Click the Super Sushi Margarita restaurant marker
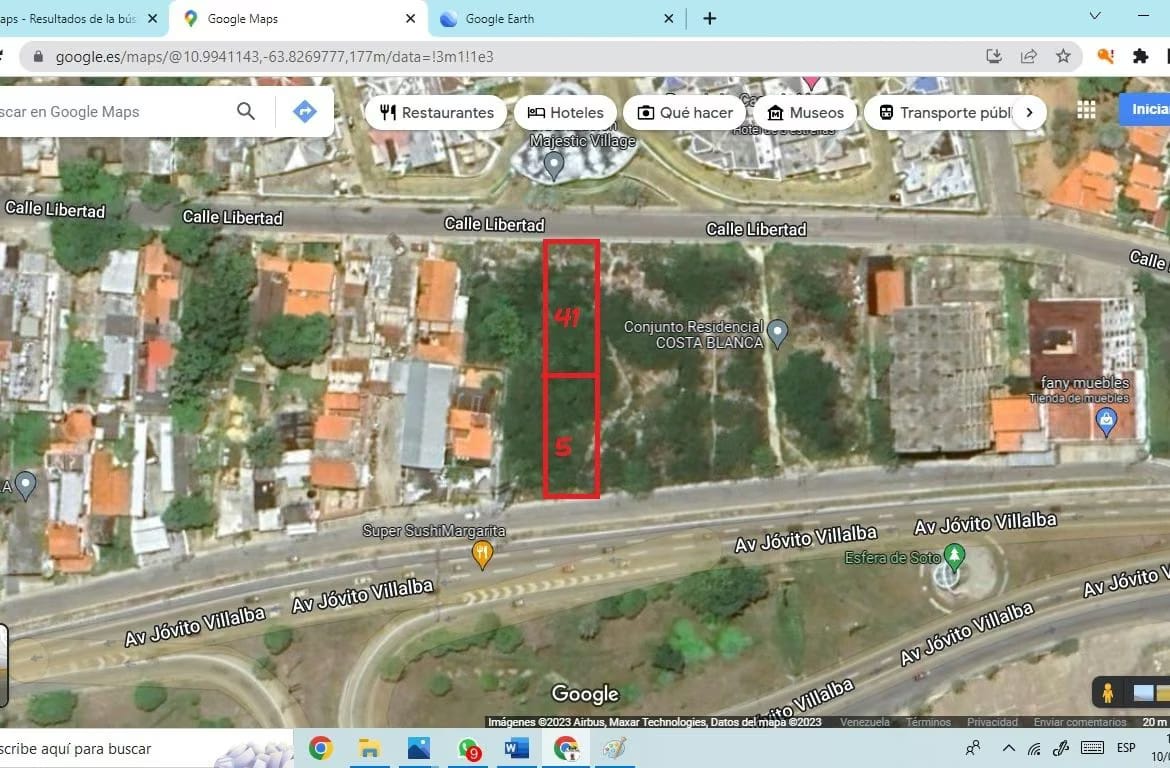1170x768 pixels. click(483, 553)
